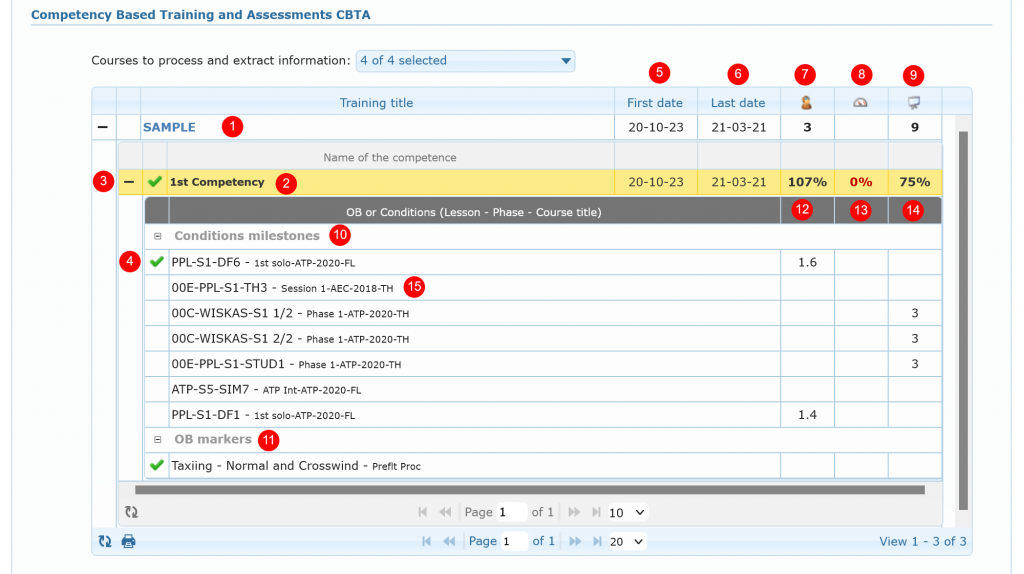Click green checkmark on 1st Competency row
Screen dimensions: 1024x574
point(154,182)
